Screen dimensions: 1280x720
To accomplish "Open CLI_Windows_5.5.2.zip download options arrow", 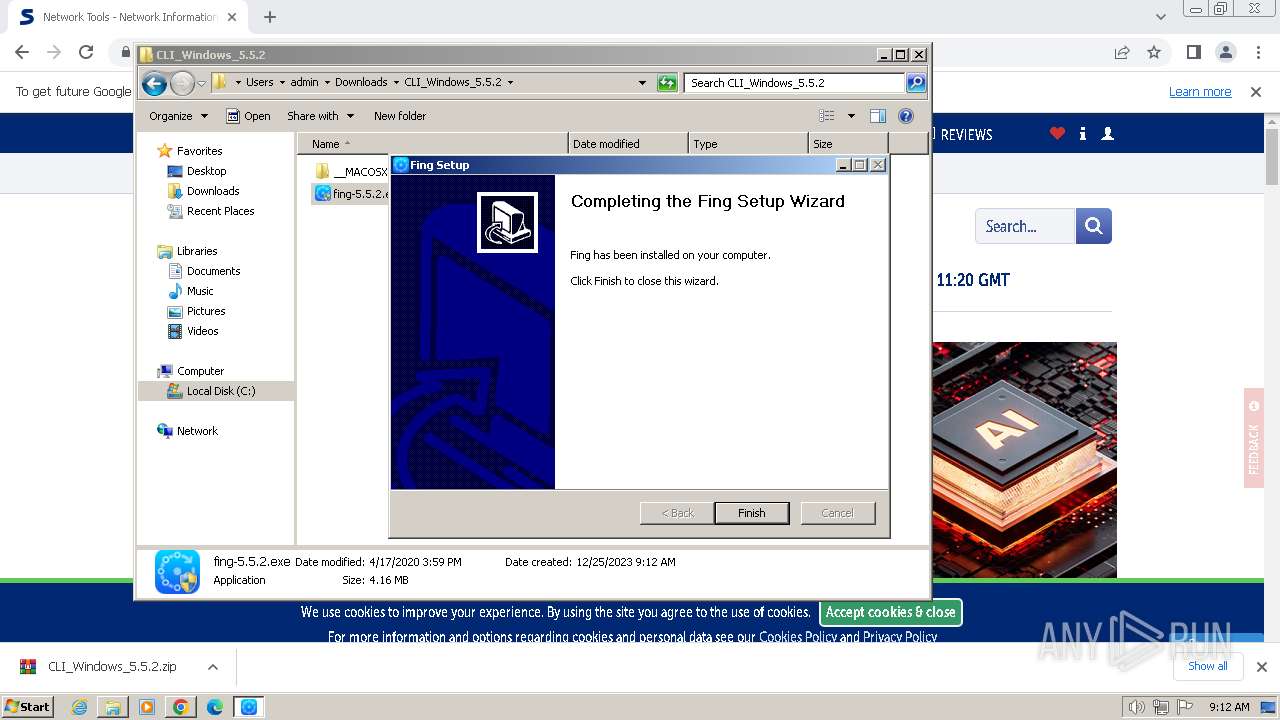I will pos(212,667).
